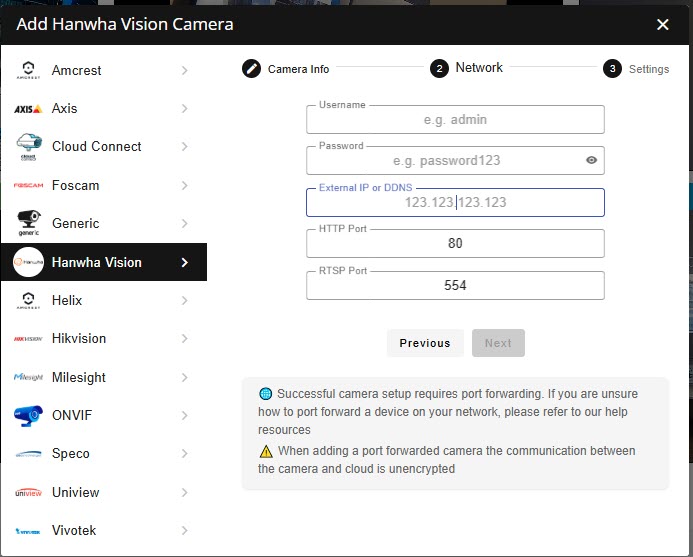Close the Add Hanwha Vision Camera dialog
The image size is (693, 557).
pyautogui.click(x=663, y=24)
